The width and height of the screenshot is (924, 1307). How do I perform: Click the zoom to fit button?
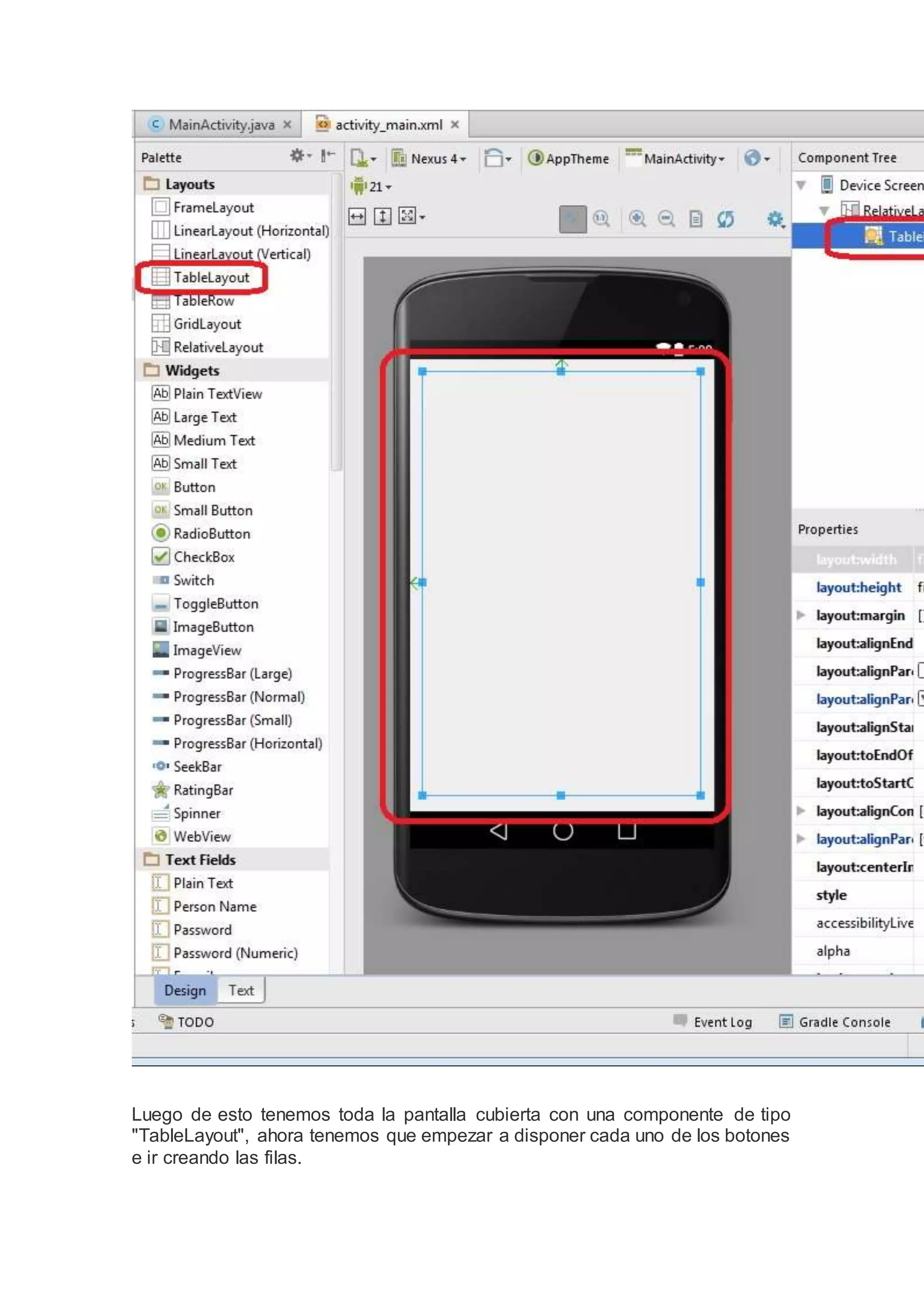(x=573, y=219)
